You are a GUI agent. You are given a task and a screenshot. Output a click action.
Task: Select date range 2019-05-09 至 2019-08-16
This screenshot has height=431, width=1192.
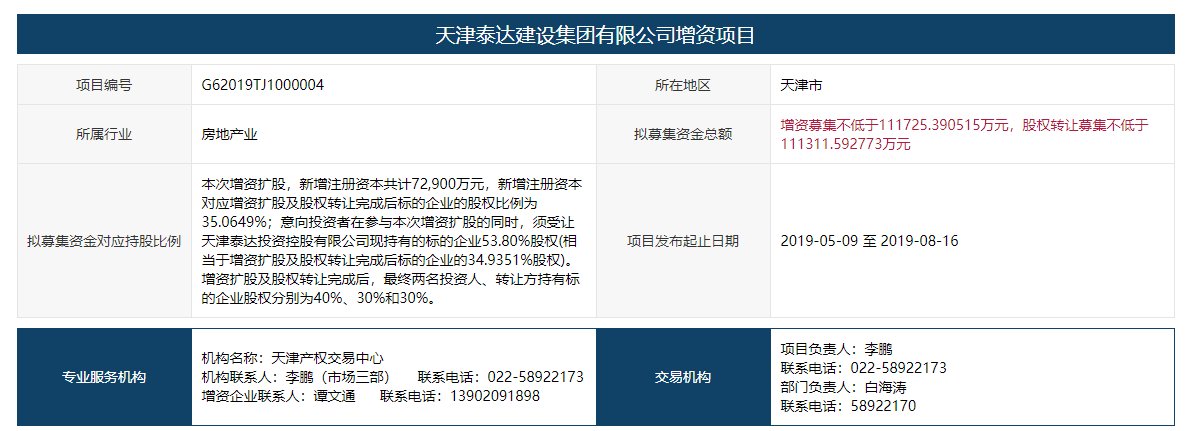point(870,242)
